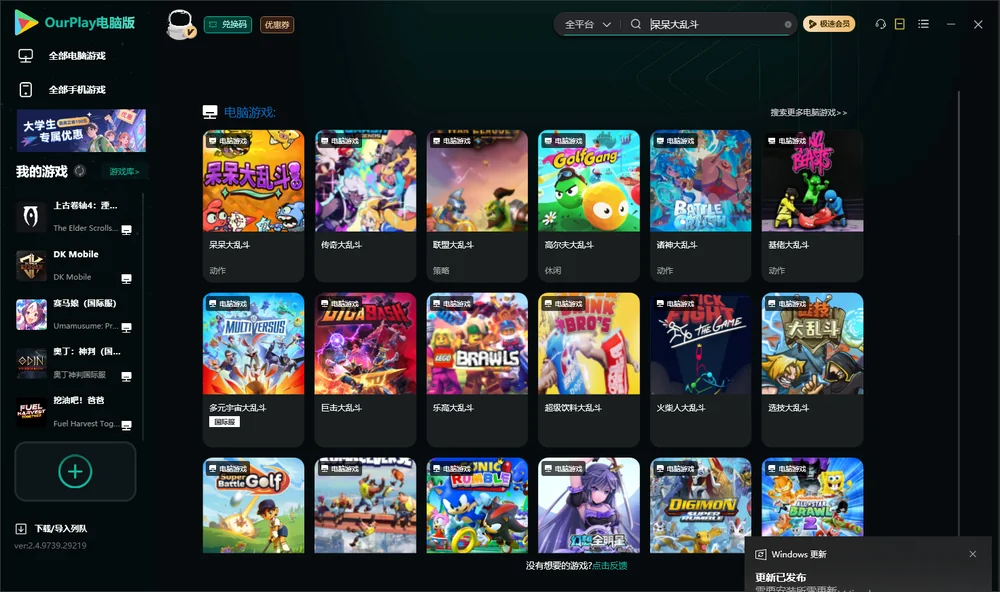Click the add game plus icon
The image size is (1000, 592).
pos(75,472)
